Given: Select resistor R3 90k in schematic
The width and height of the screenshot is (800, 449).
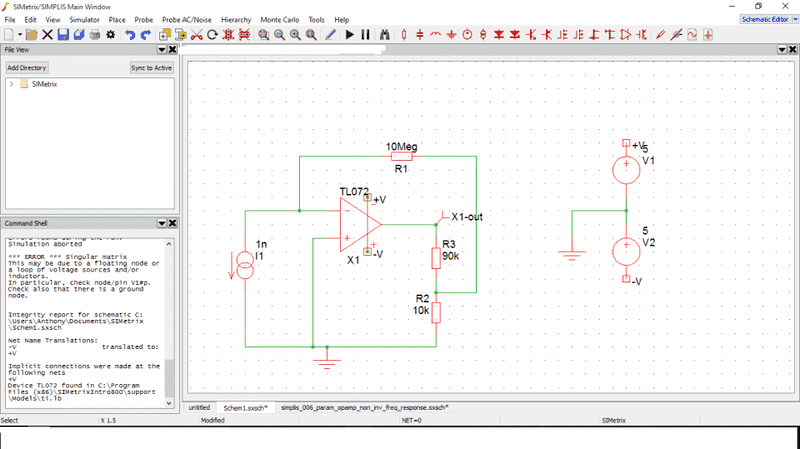Looking at the screenshot, I should [x=436, y=258].
